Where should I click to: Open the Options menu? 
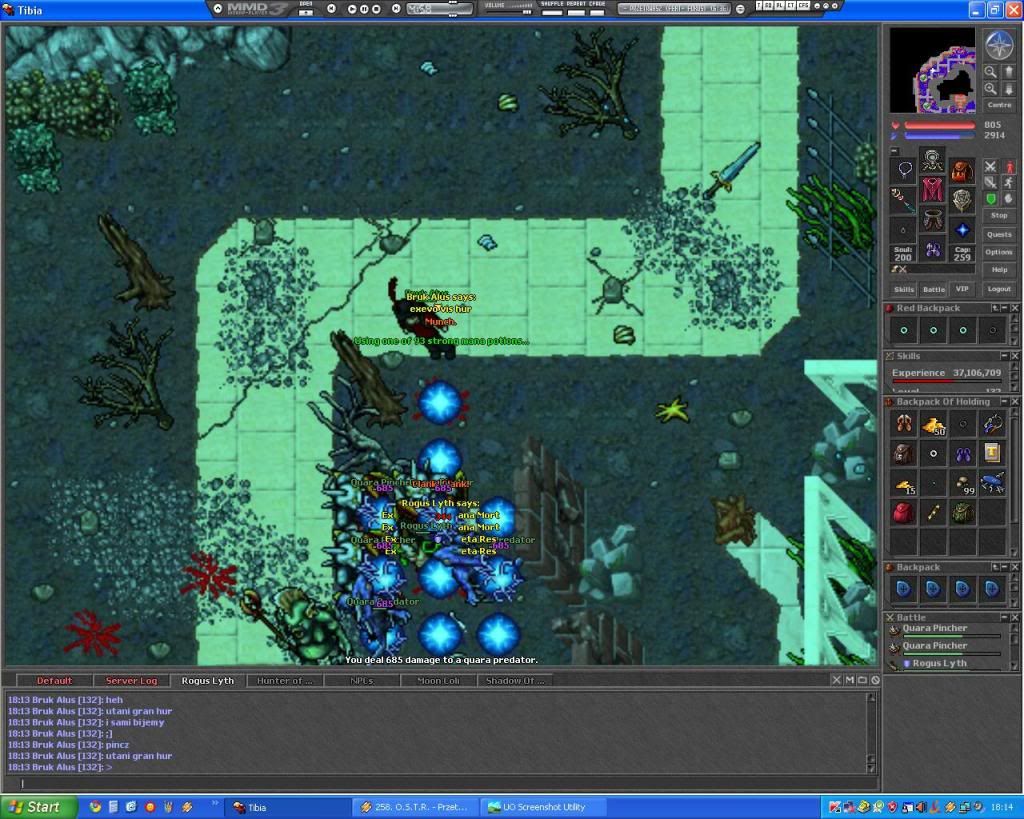(x=999, y=251)
